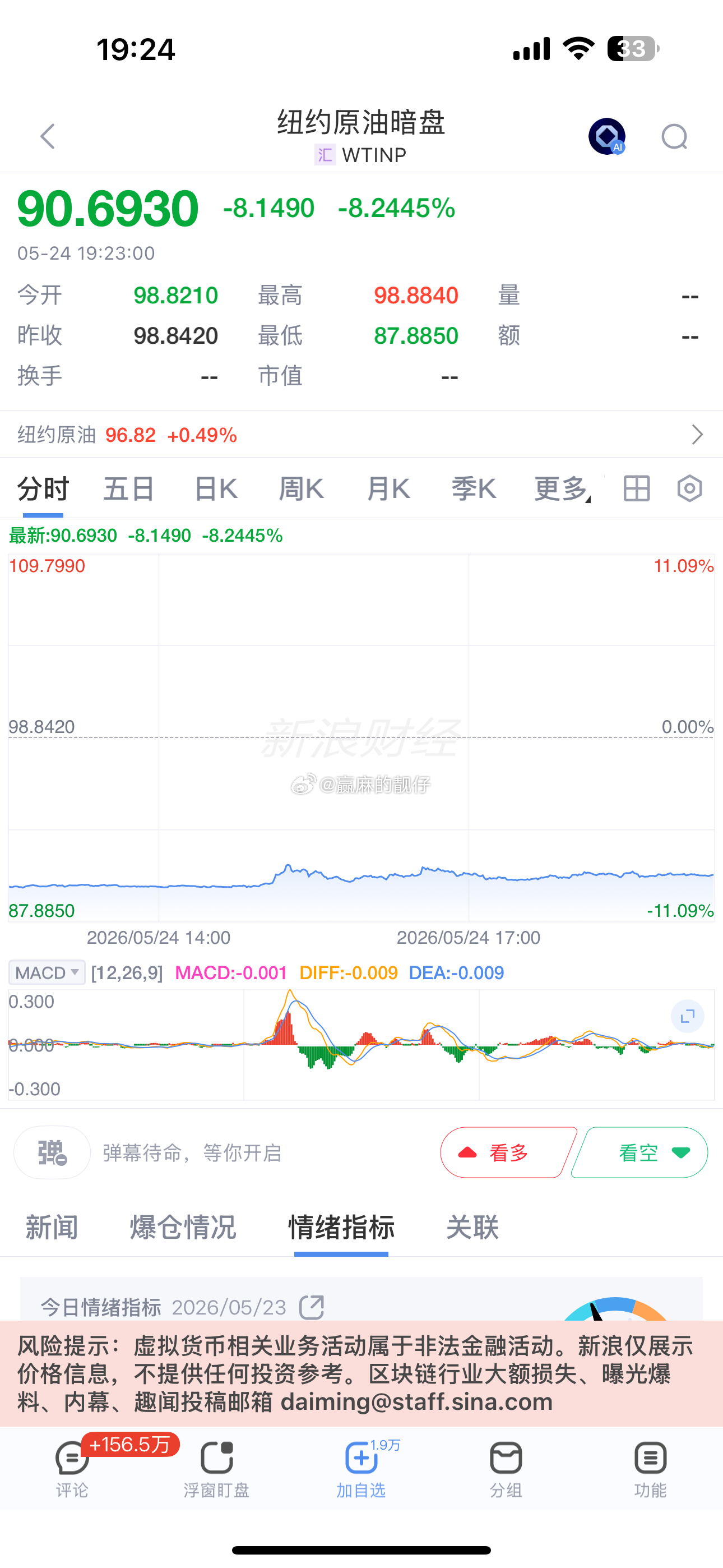Switch to the 日K chart tab
The height and width of the screenshot is (1568, 723).
click(215, 489)
